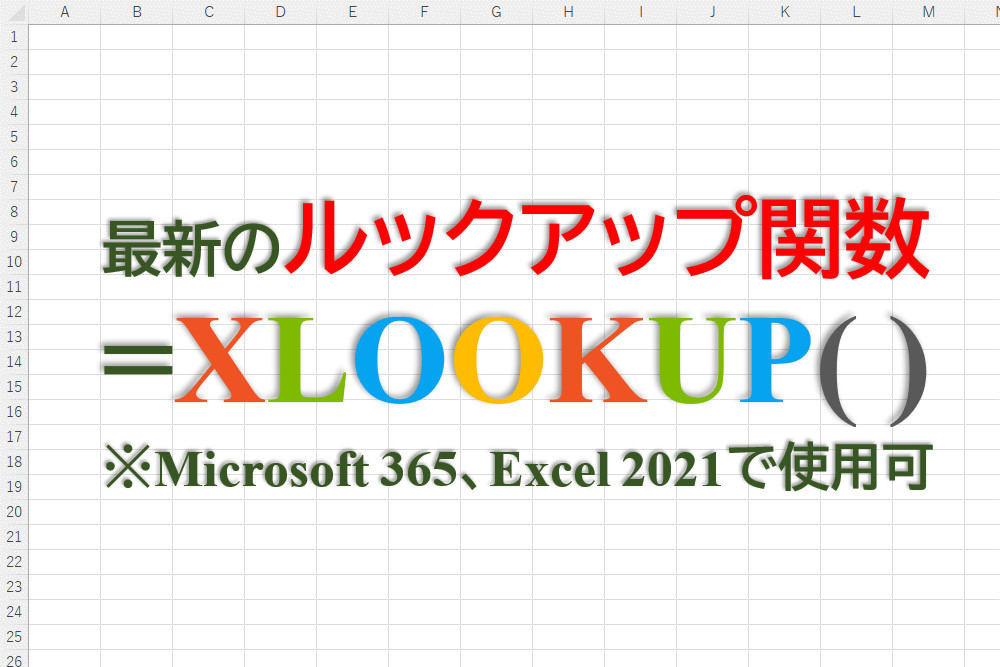The height and width of the screenshot is (667, 1000).
Task: Select cell F4 in the worksheet
Action: (424, 112)
